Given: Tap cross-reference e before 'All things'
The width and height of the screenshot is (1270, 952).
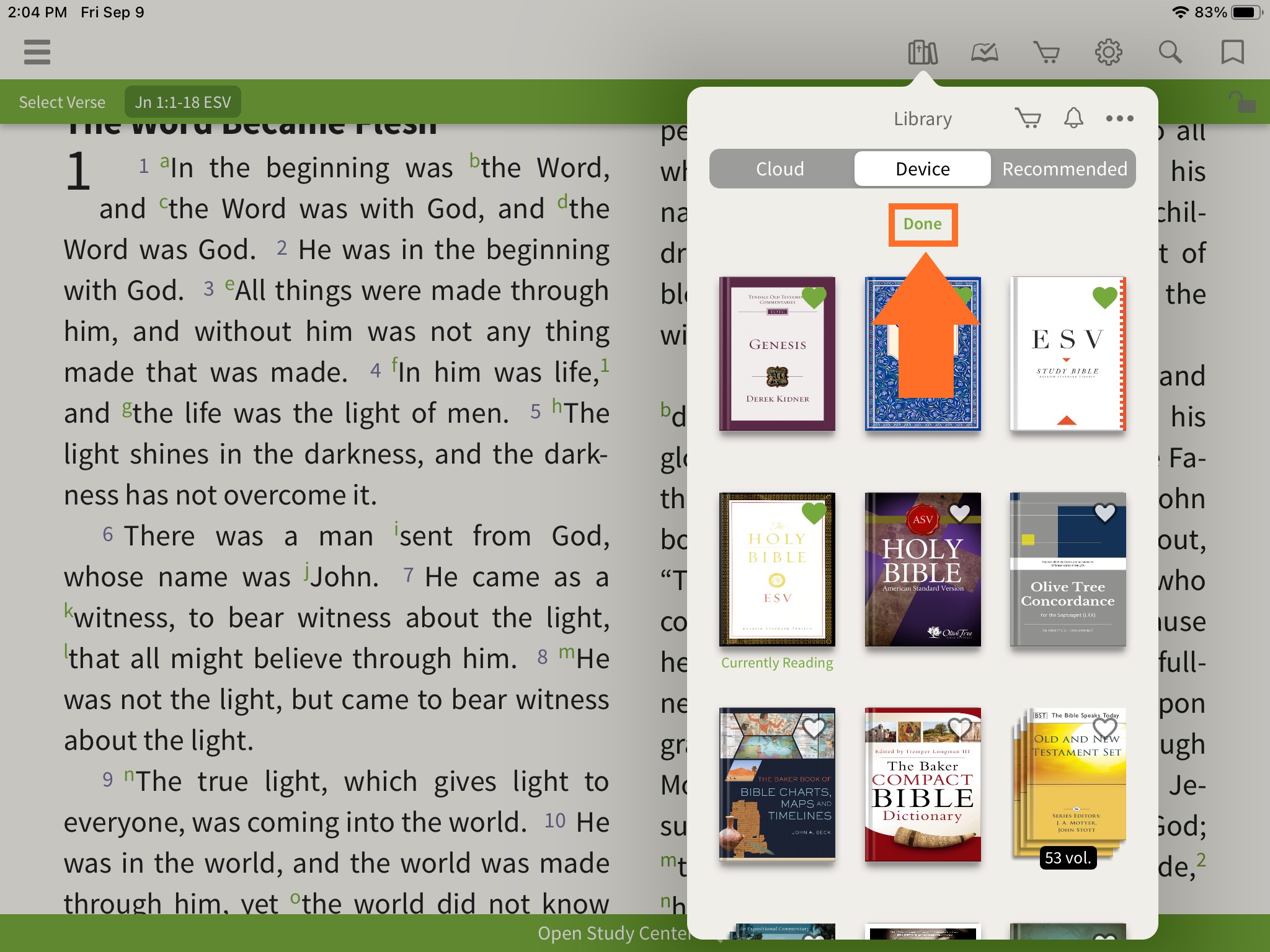Looking at the screenshot, I should [x=230, y=284].
